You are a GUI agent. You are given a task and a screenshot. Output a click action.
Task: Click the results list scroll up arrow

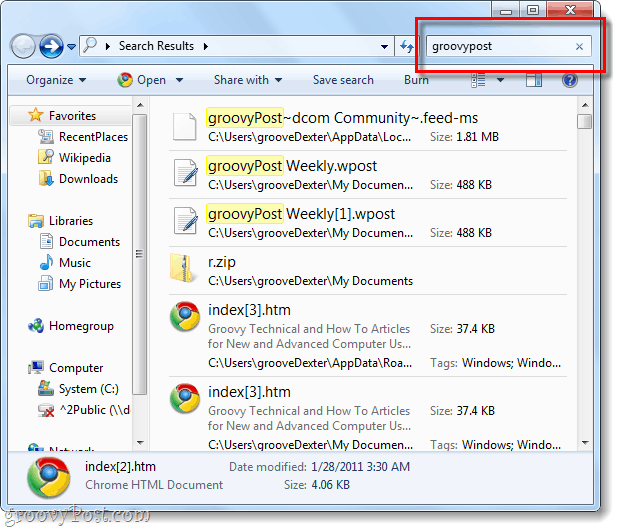(x=585, y=105)
